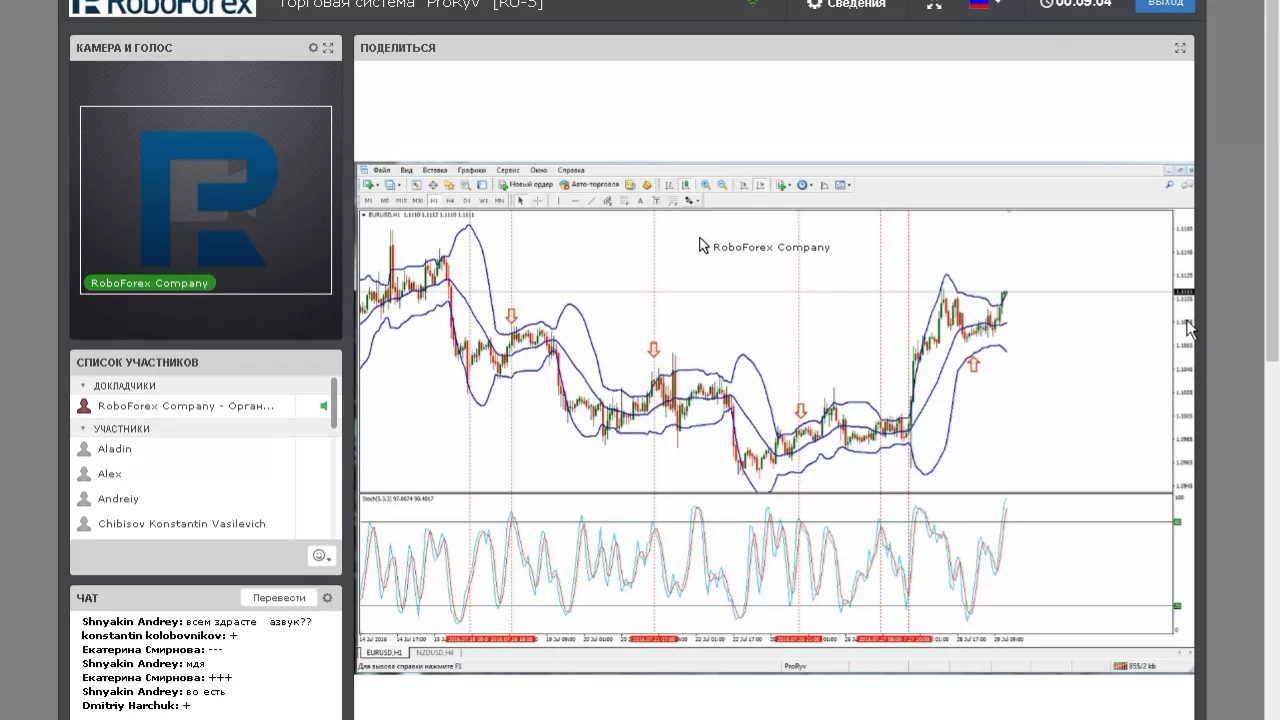This screenshot has height=720, width=1280.
Task: Toggle chart shift
Action: (760, 185)
